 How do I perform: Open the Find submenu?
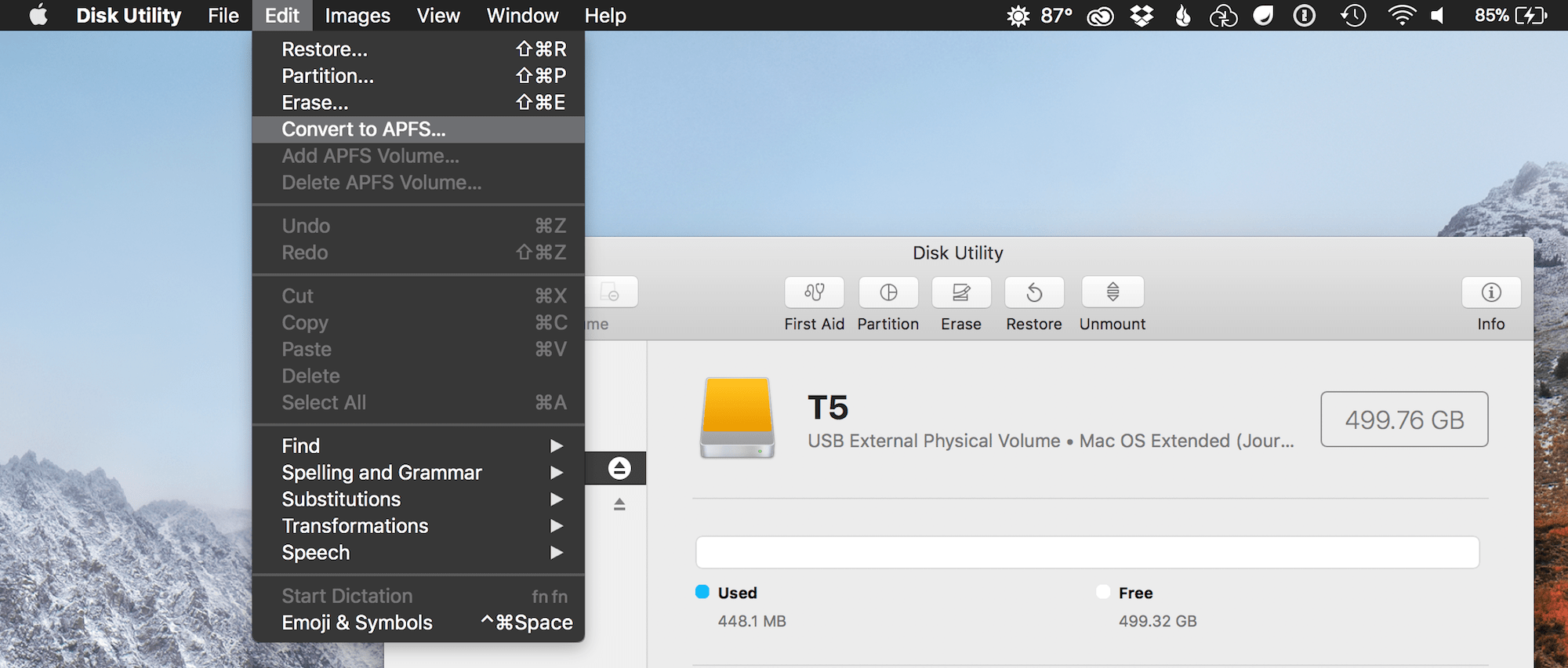pos(419,446)
